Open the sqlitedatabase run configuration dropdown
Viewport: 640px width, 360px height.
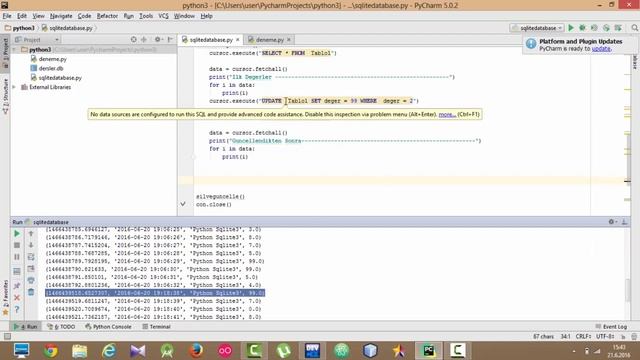(x=537, y=28)
